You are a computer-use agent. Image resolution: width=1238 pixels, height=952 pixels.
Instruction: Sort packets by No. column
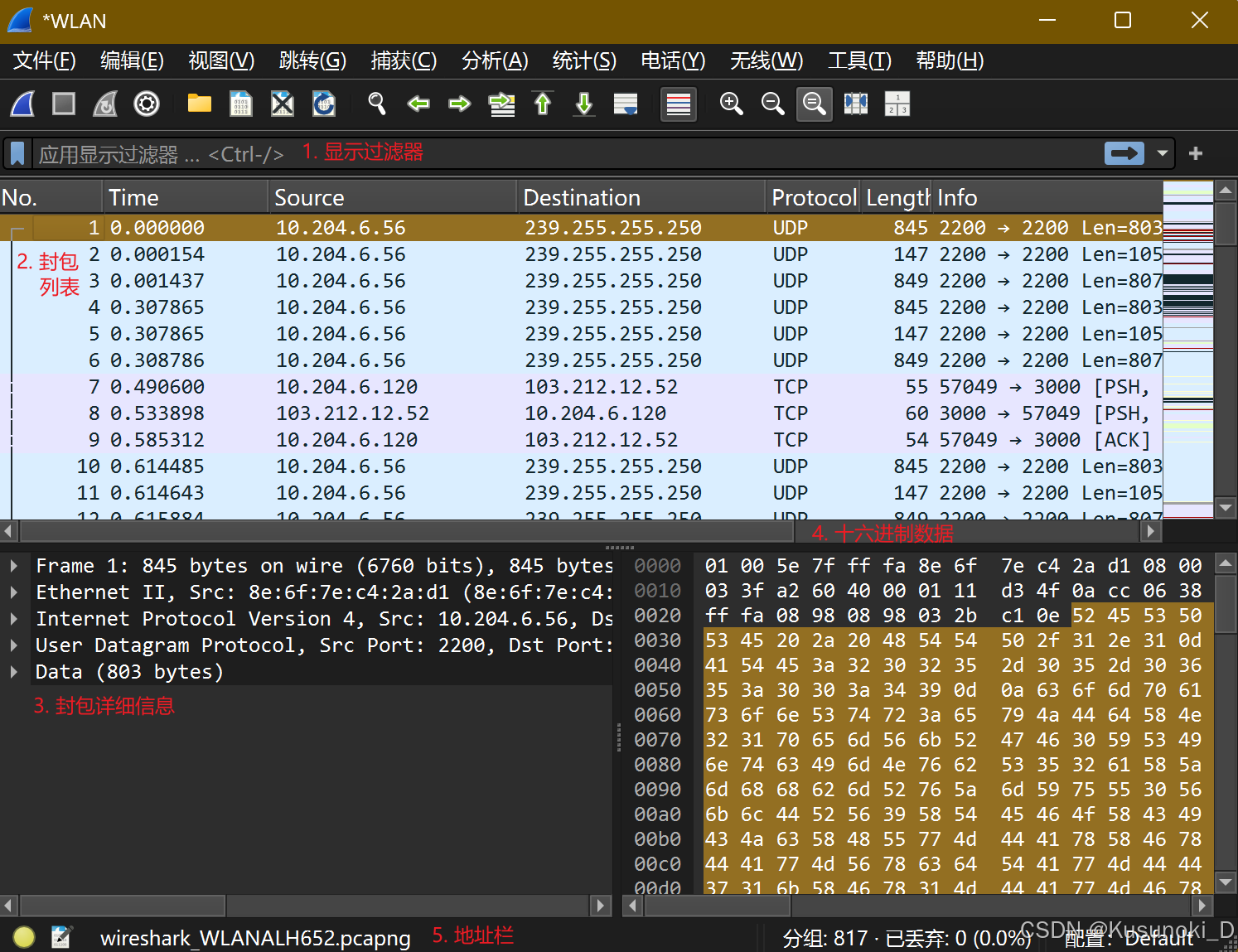[51, 197]
